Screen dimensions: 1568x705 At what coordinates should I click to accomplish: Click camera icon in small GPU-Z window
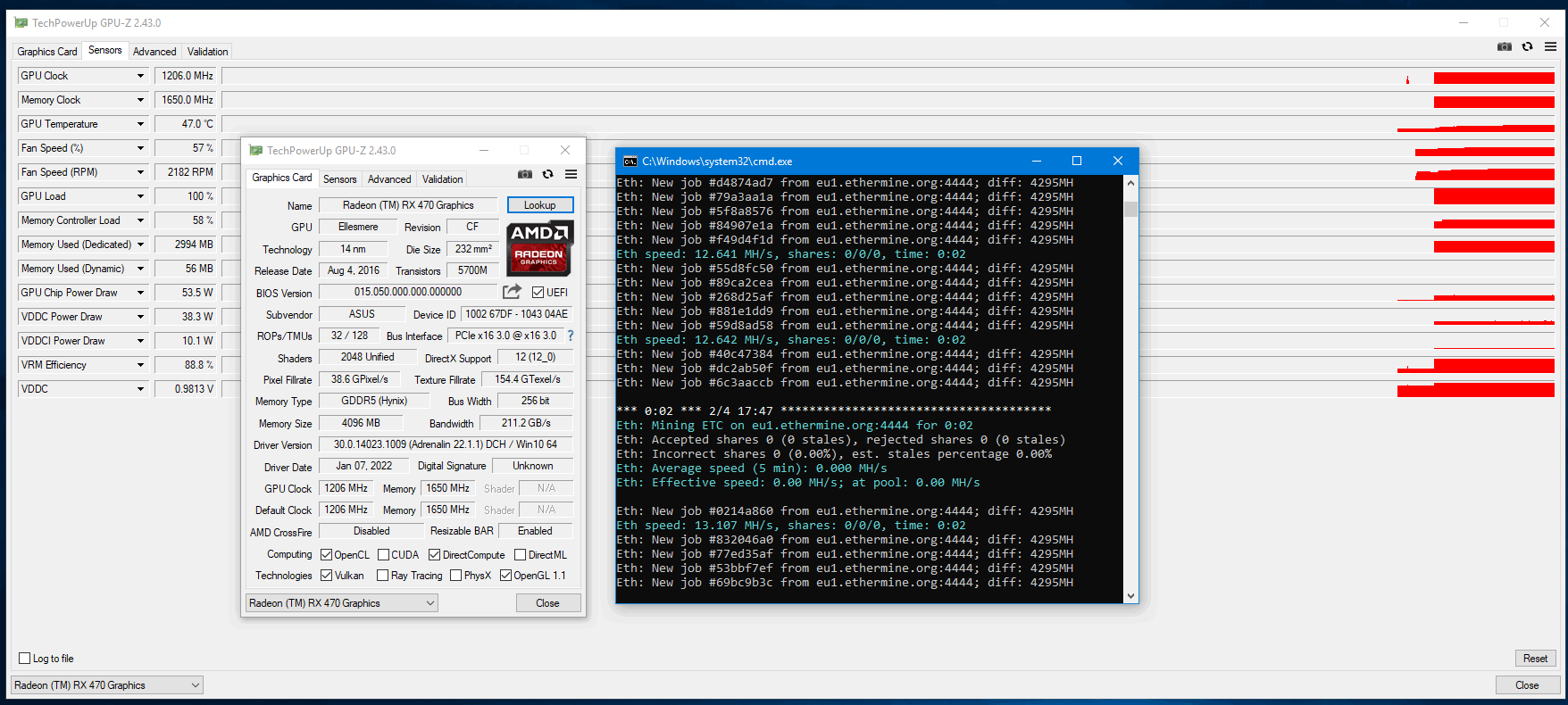point(525,174)
